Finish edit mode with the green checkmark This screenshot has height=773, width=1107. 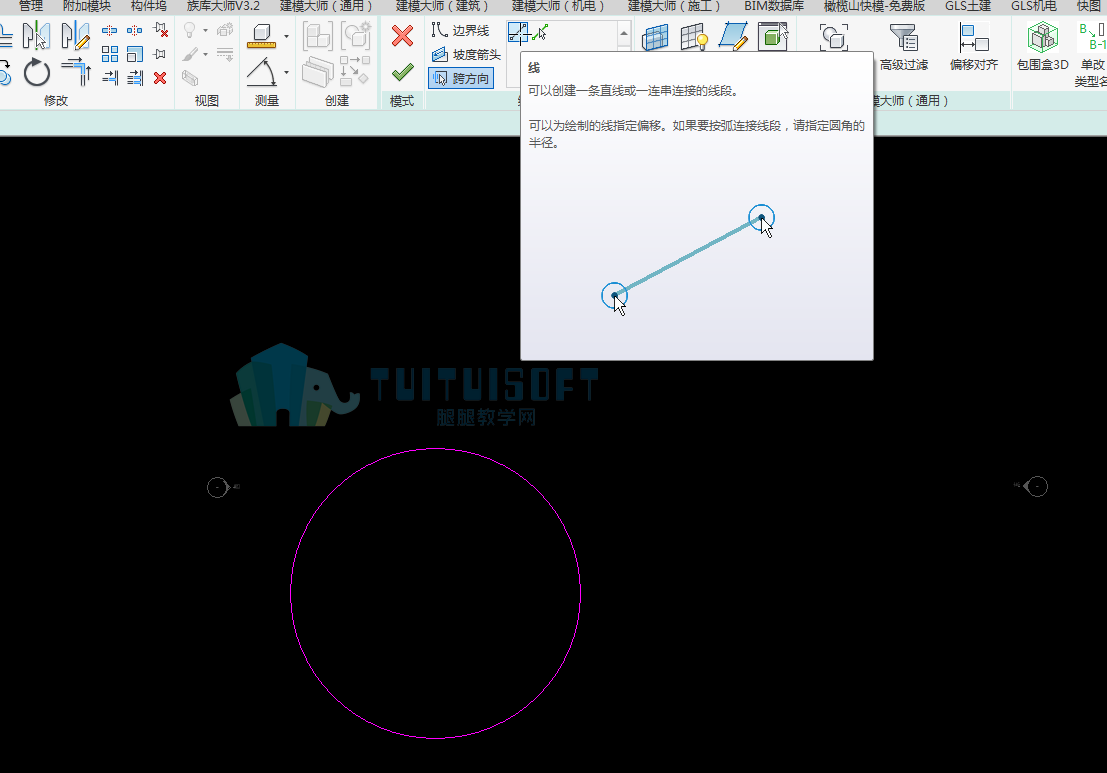(x=402, y=73)
